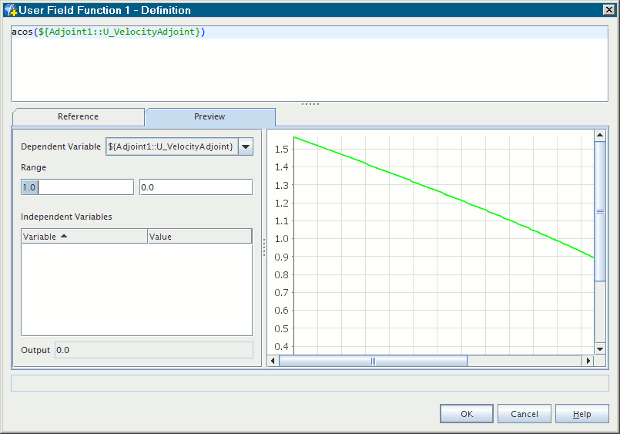Click the green acos curve in the preview plot
The image size is (620, 434).
click(443, 192)
